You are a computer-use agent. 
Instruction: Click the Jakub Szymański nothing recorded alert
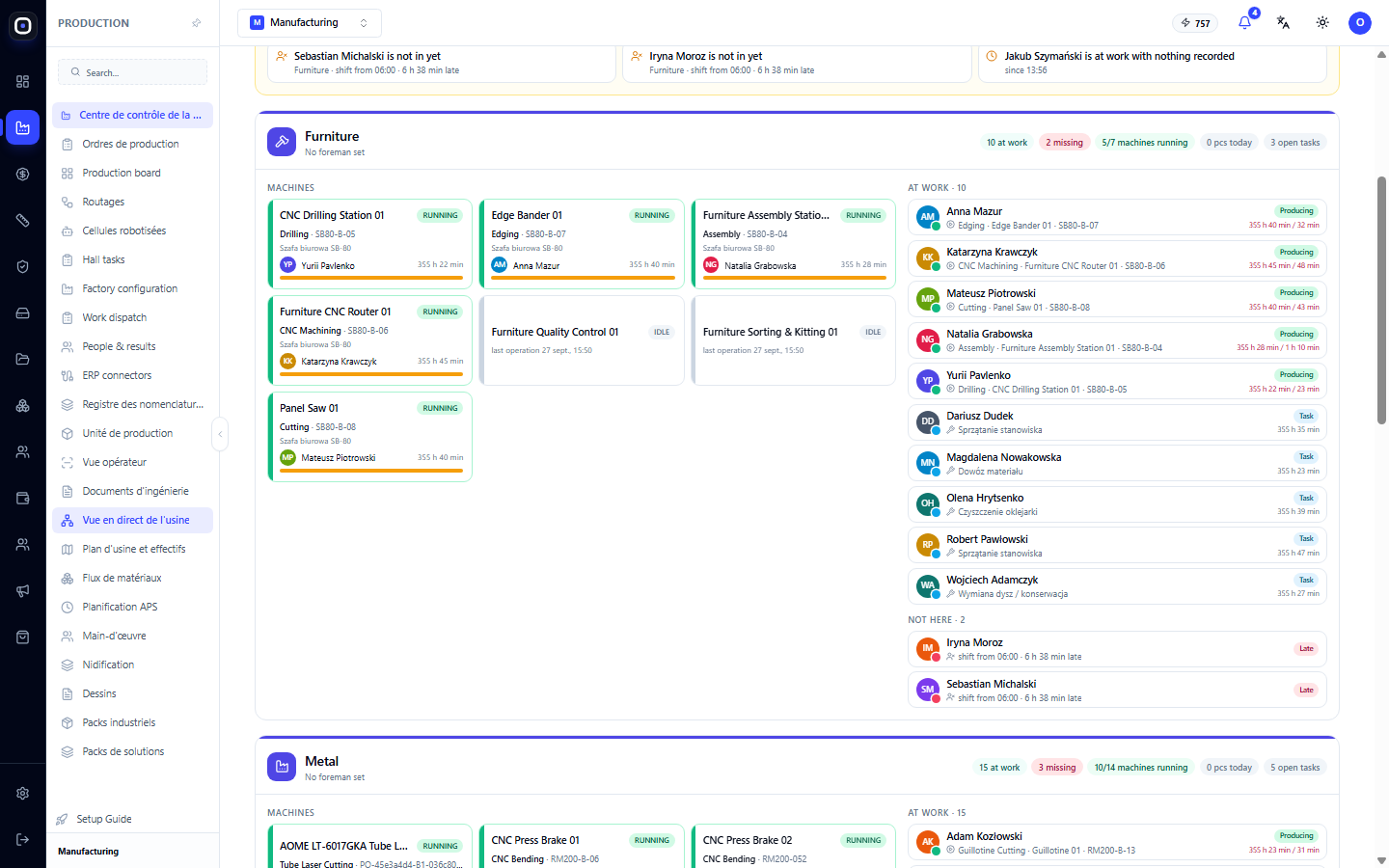click(1153, 63)
